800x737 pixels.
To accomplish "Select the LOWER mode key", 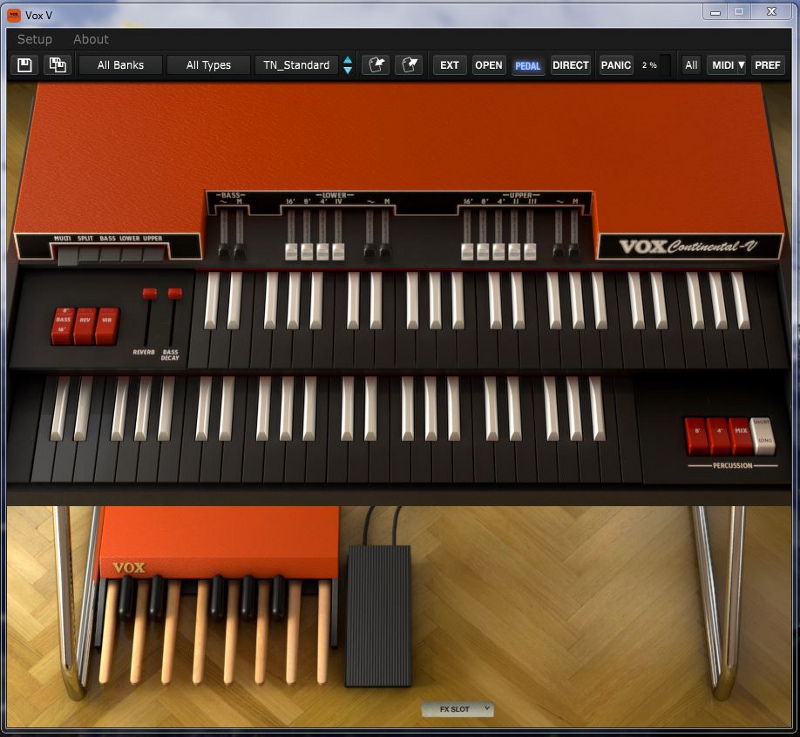I will point(132,255).
